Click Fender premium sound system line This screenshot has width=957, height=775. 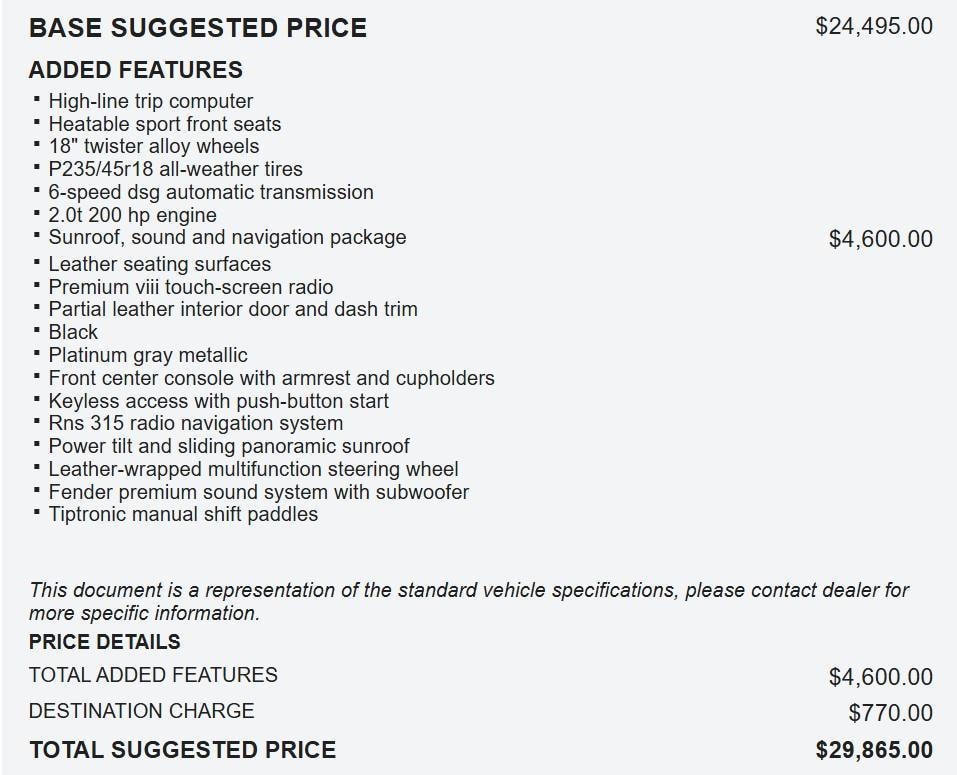pos(258,491)
